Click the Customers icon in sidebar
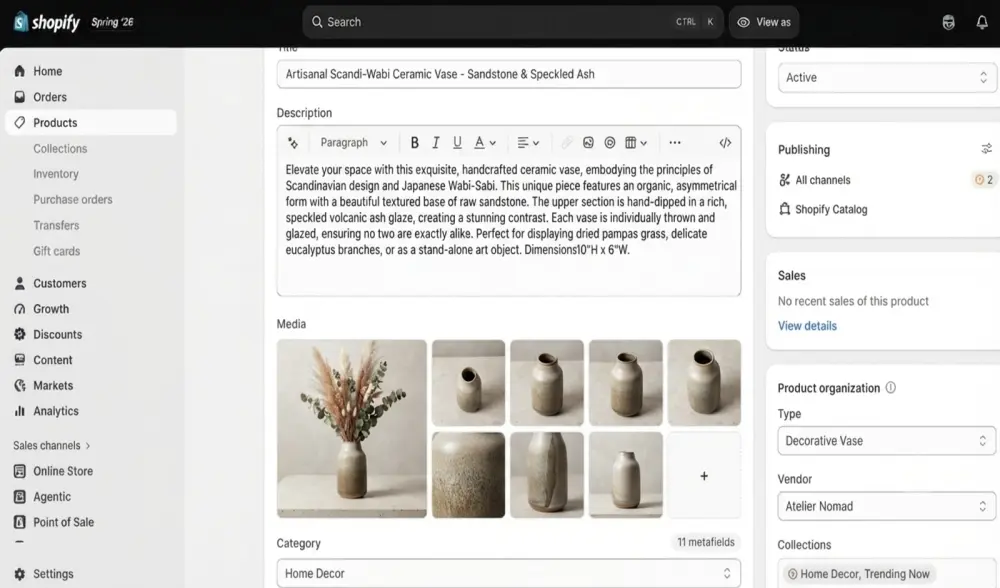 20,283
